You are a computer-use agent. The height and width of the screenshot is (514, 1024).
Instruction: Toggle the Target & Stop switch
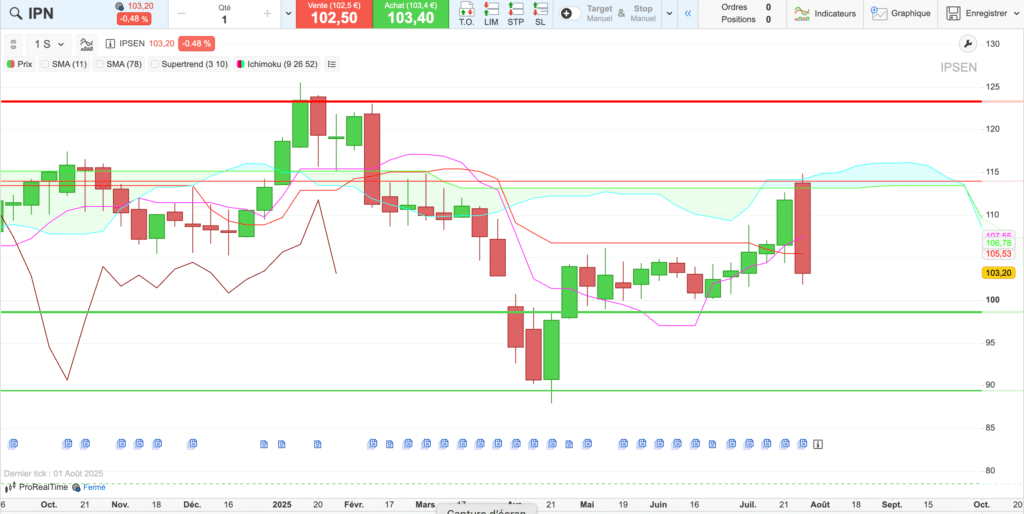point(567,14)
